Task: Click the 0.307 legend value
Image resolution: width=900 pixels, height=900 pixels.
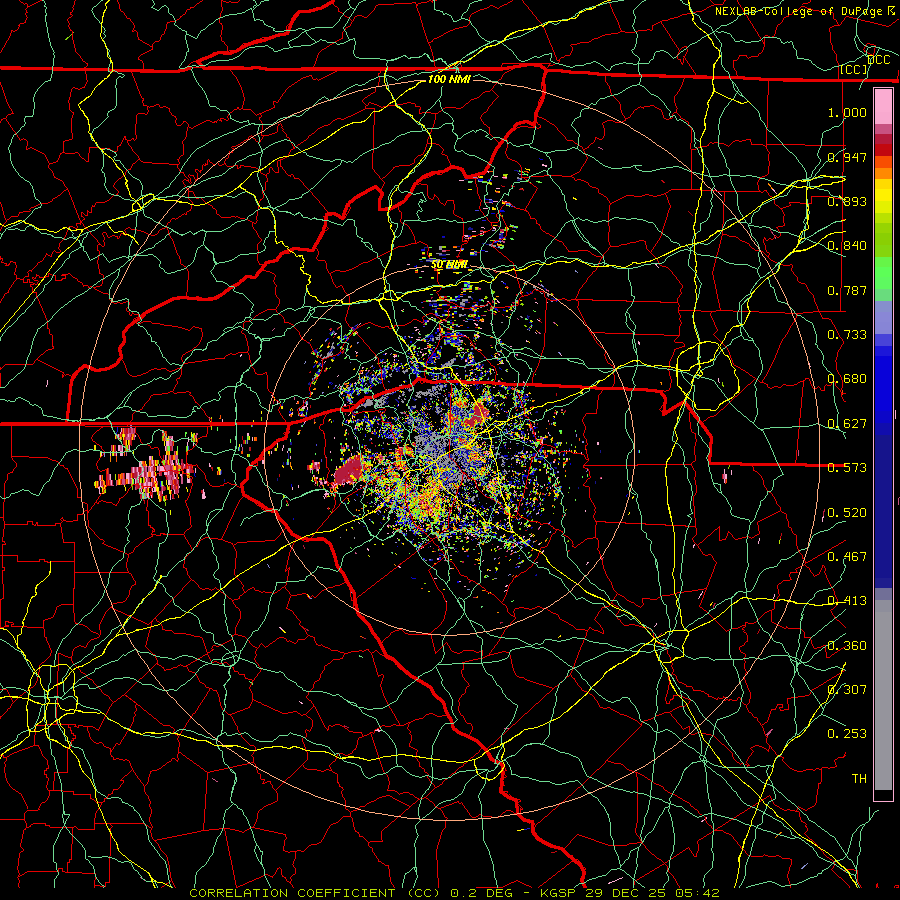Action: pos(847,689)
